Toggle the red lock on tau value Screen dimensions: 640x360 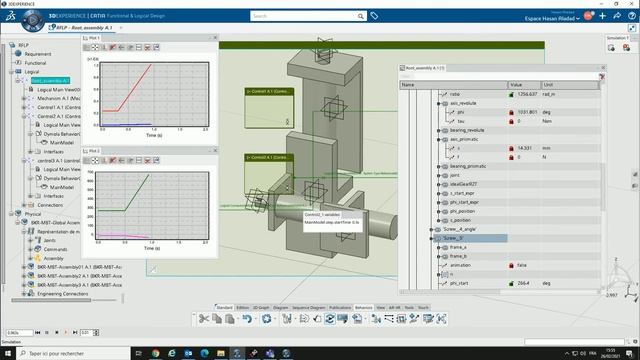[511, 121]
